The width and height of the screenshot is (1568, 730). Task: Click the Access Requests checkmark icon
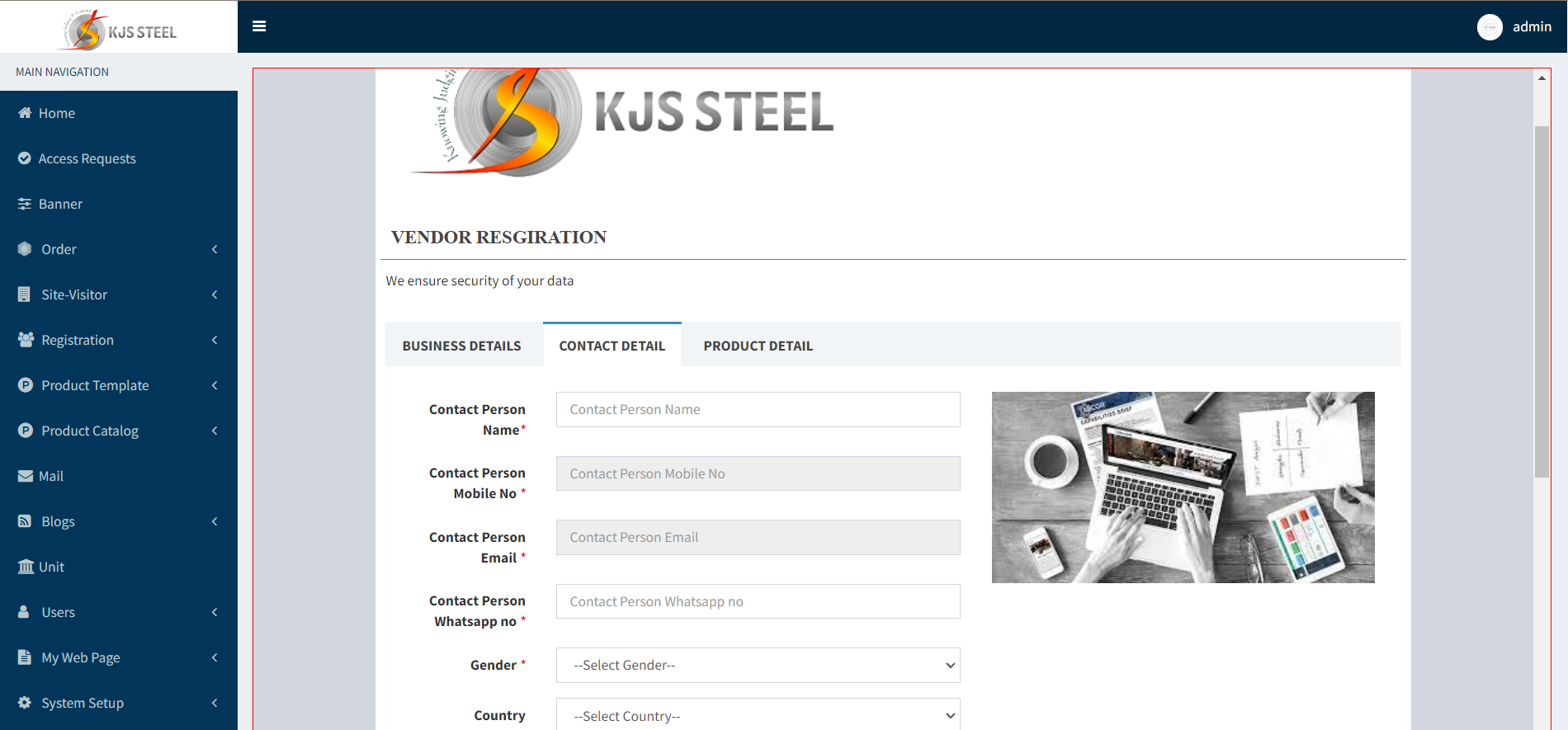(x=25, y=158)
